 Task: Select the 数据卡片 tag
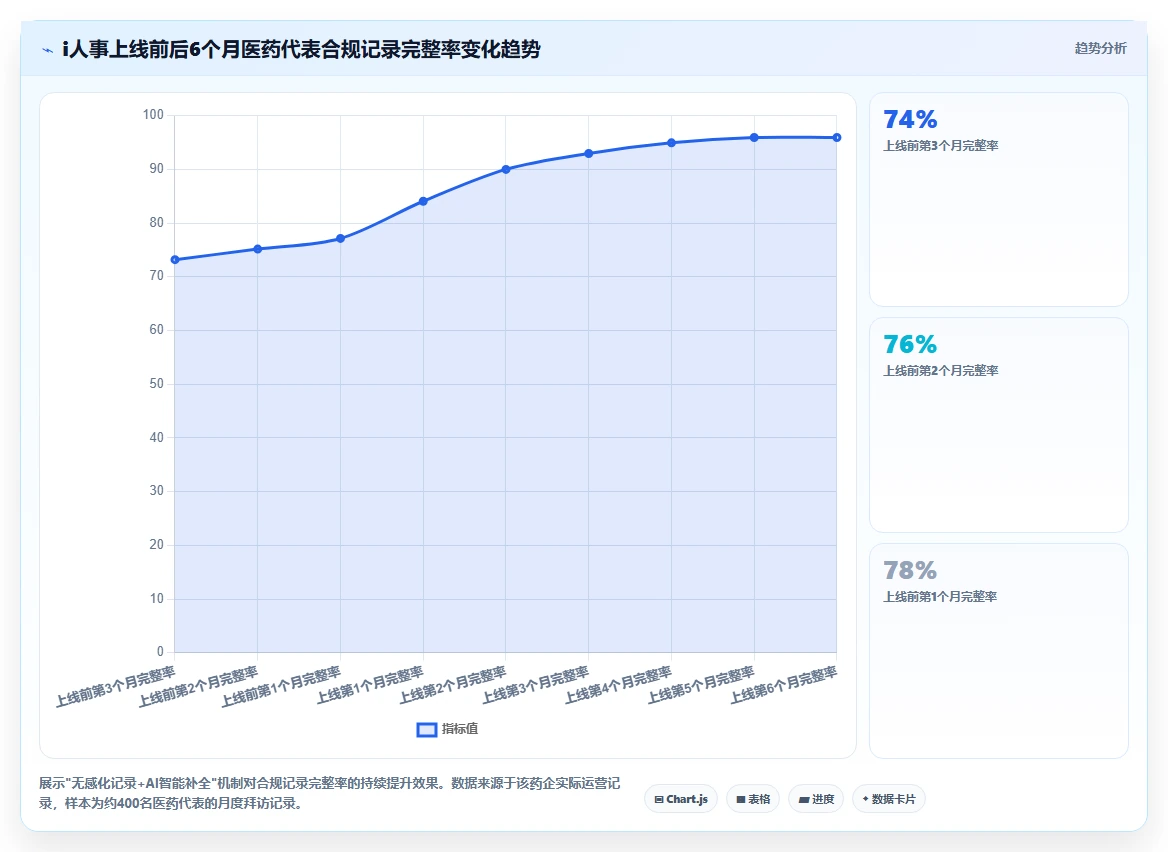tap(889, 799)
